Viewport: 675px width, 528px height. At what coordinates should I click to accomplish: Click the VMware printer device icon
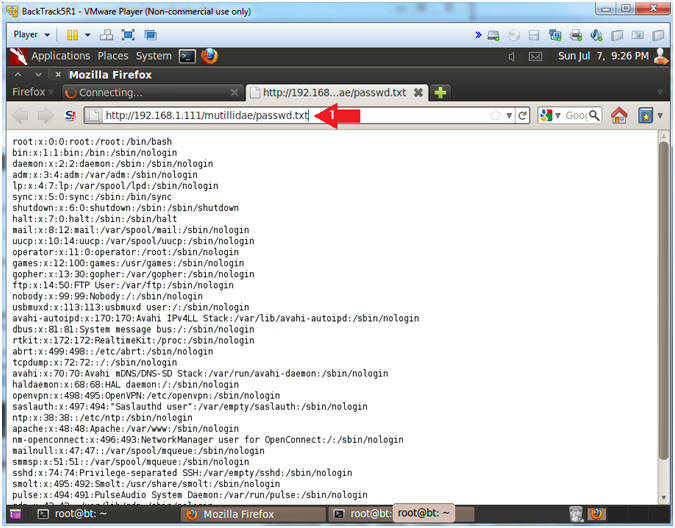click(576, 35)
